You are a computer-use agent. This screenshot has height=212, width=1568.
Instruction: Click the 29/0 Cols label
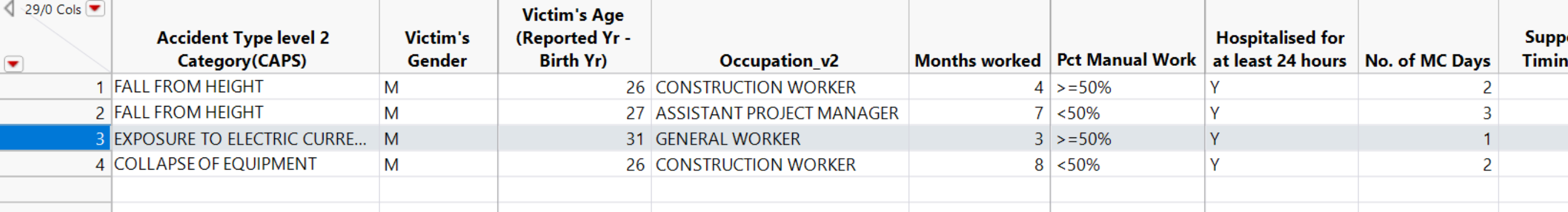point(52,9)
